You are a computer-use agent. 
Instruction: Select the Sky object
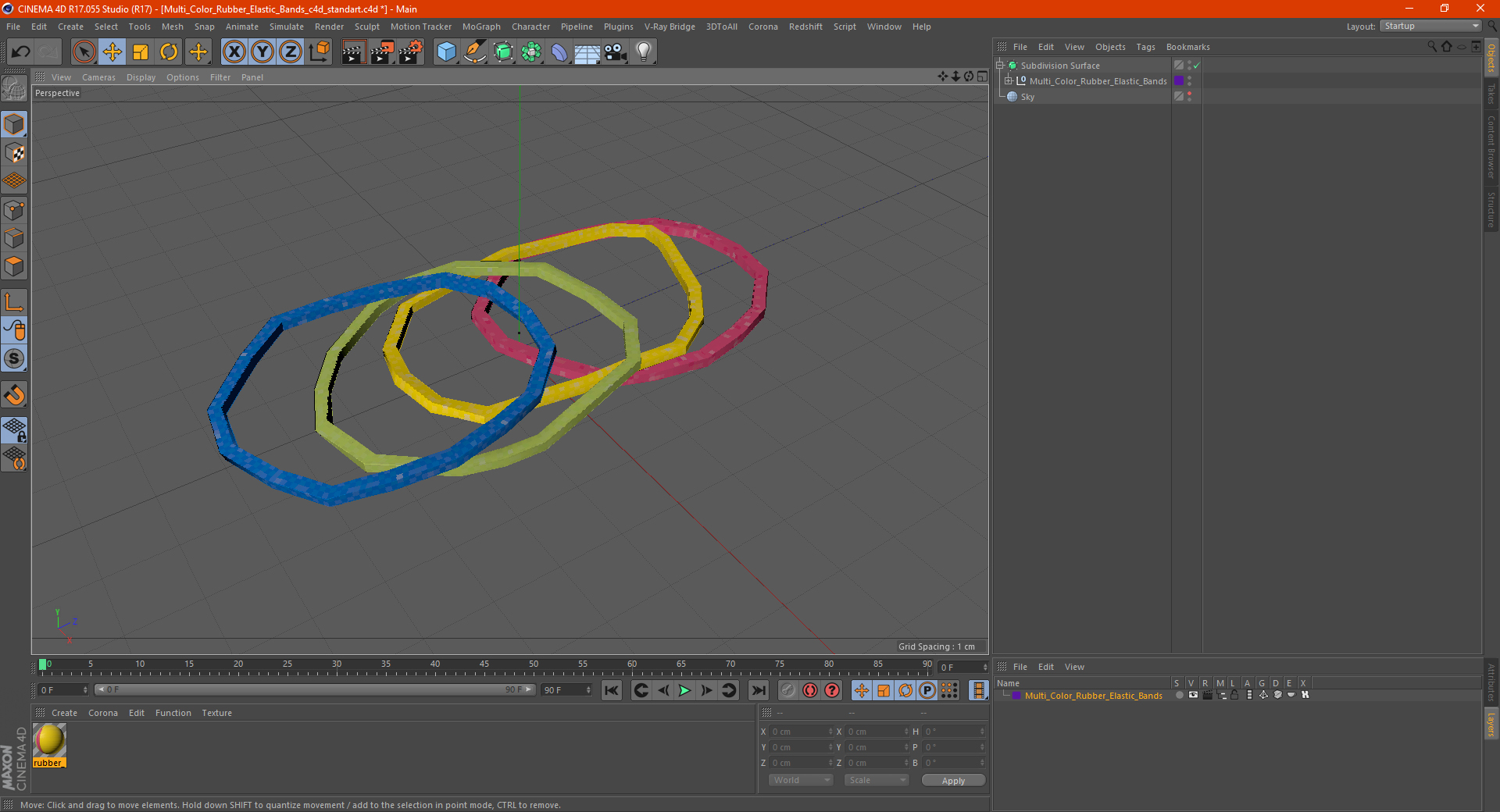(x=1027, y=97)
